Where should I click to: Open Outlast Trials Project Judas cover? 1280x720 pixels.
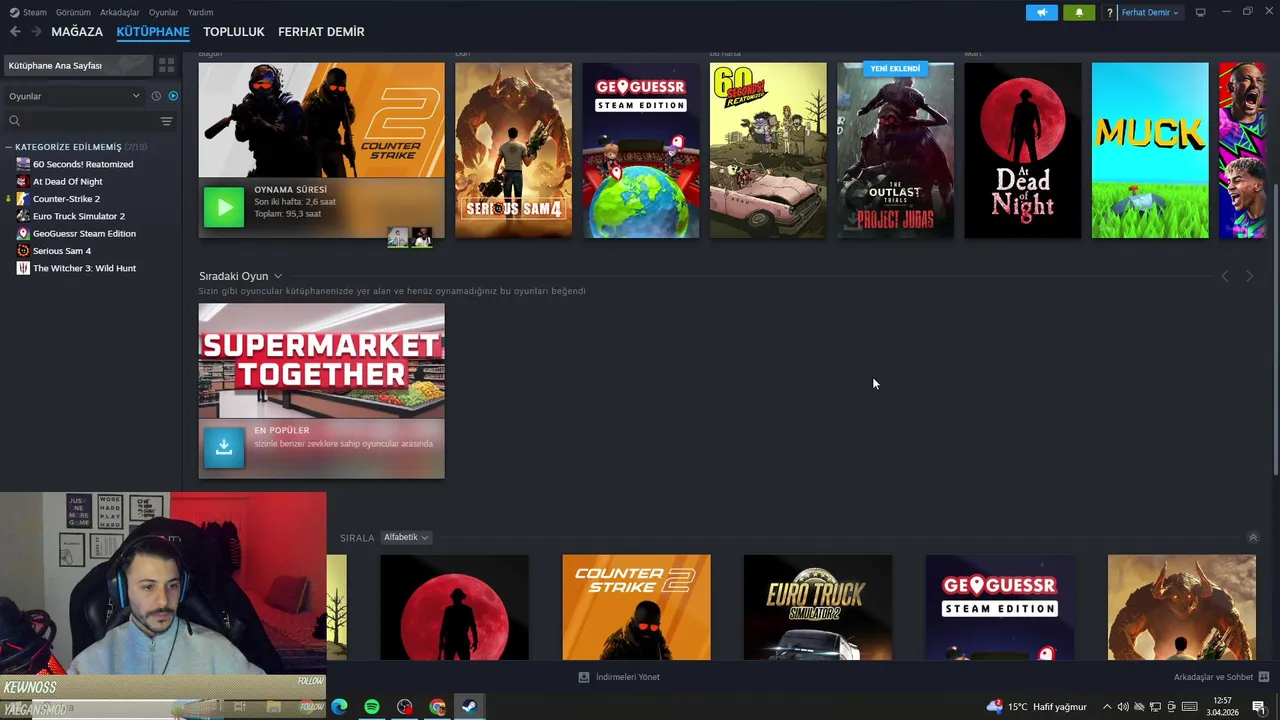pyautogui.click(x=895, y=150)
